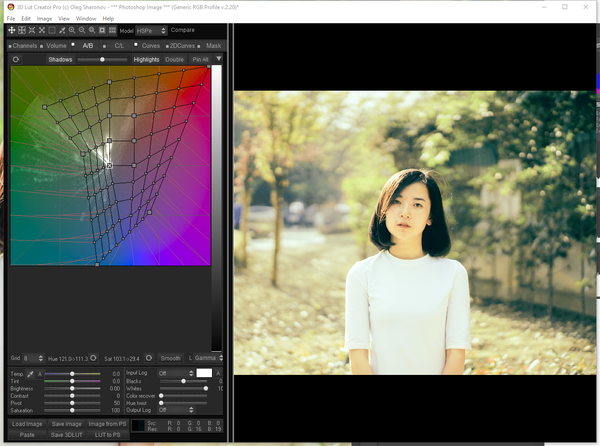Toggle the Shadows button

point(60,59)
